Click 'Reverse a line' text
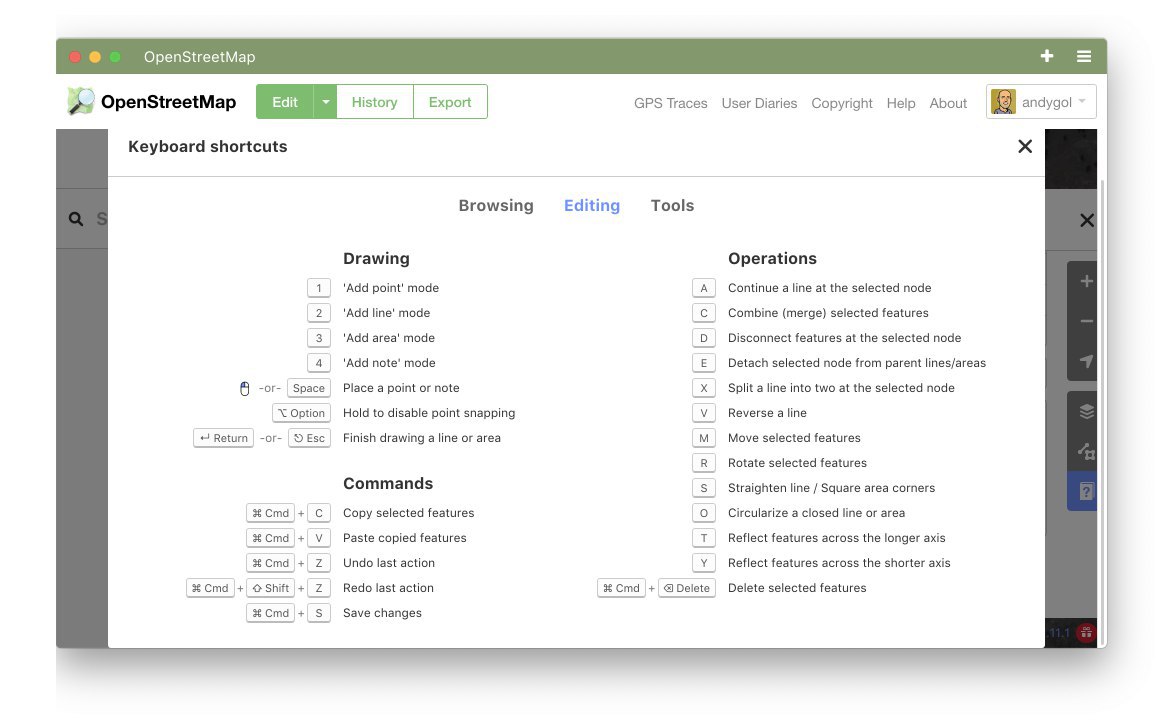 click(x=767, y=413)
